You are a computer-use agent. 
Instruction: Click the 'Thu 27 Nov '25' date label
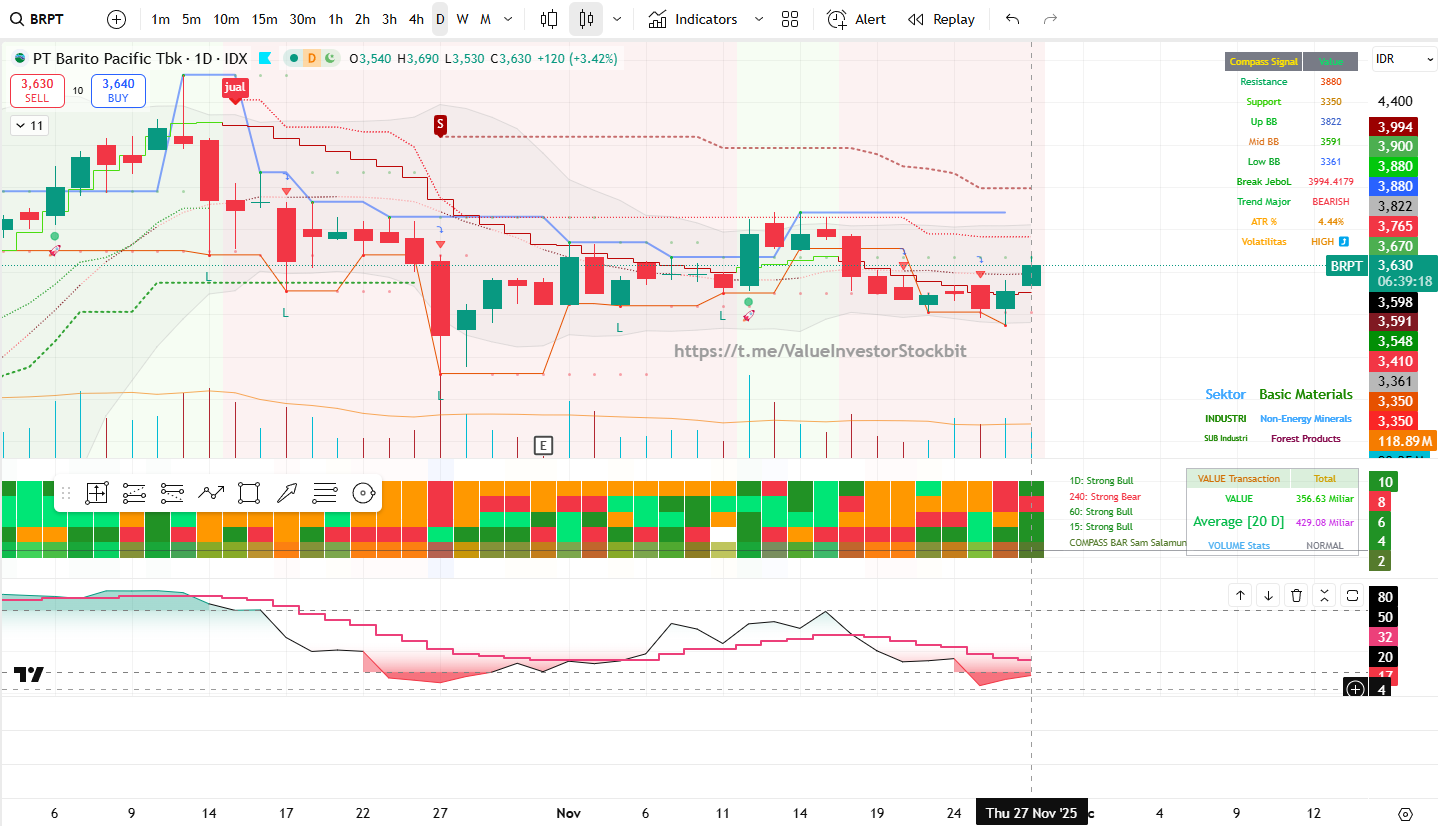(x=1032, y=813)
